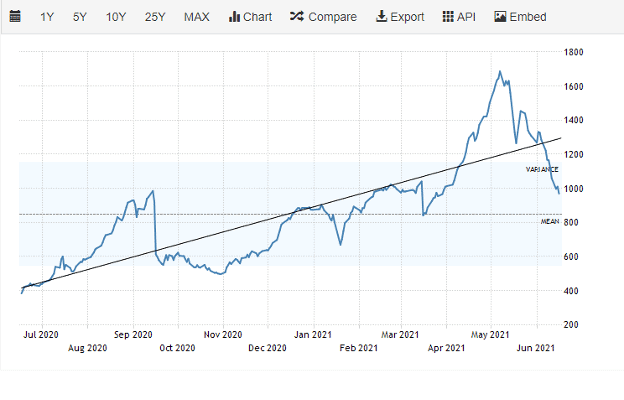
Task: Click the Nov 2020 axis label
Action: tap(223, 335)
